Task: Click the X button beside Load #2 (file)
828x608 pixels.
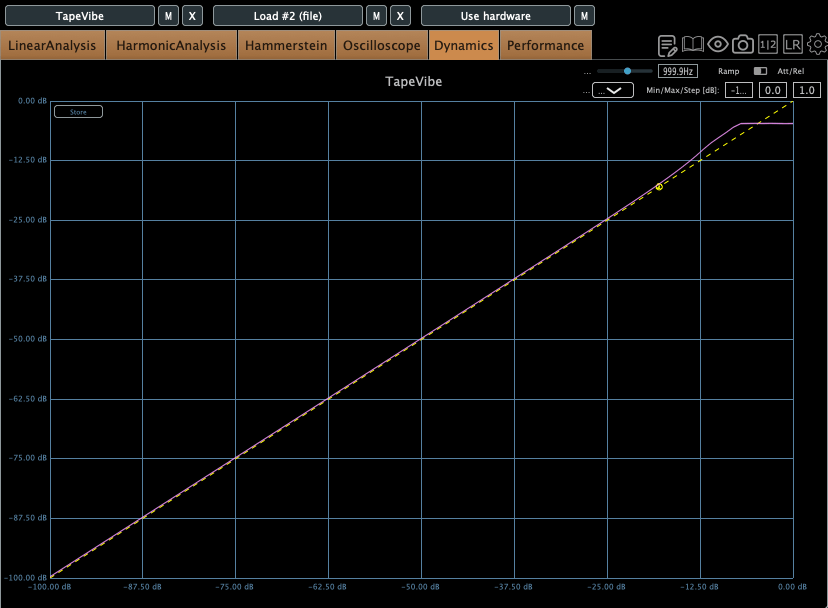Action: tap(400, 16)
